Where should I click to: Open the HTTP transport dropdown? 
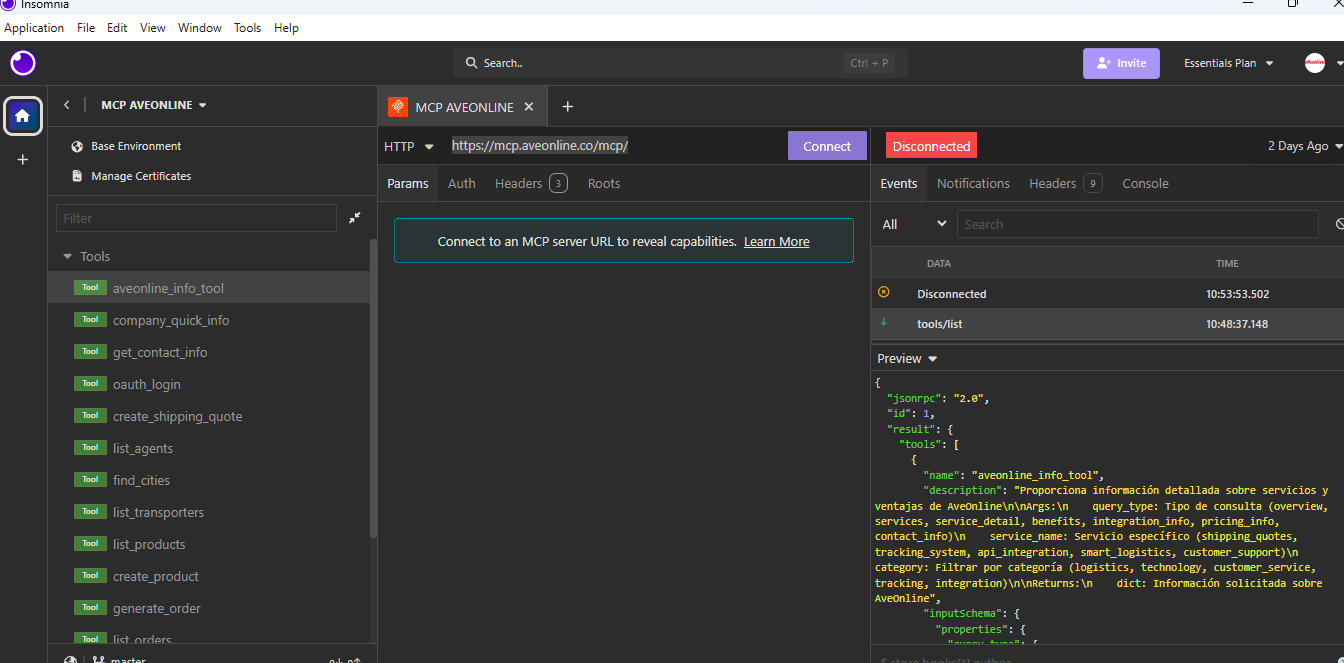coord(409,146)
